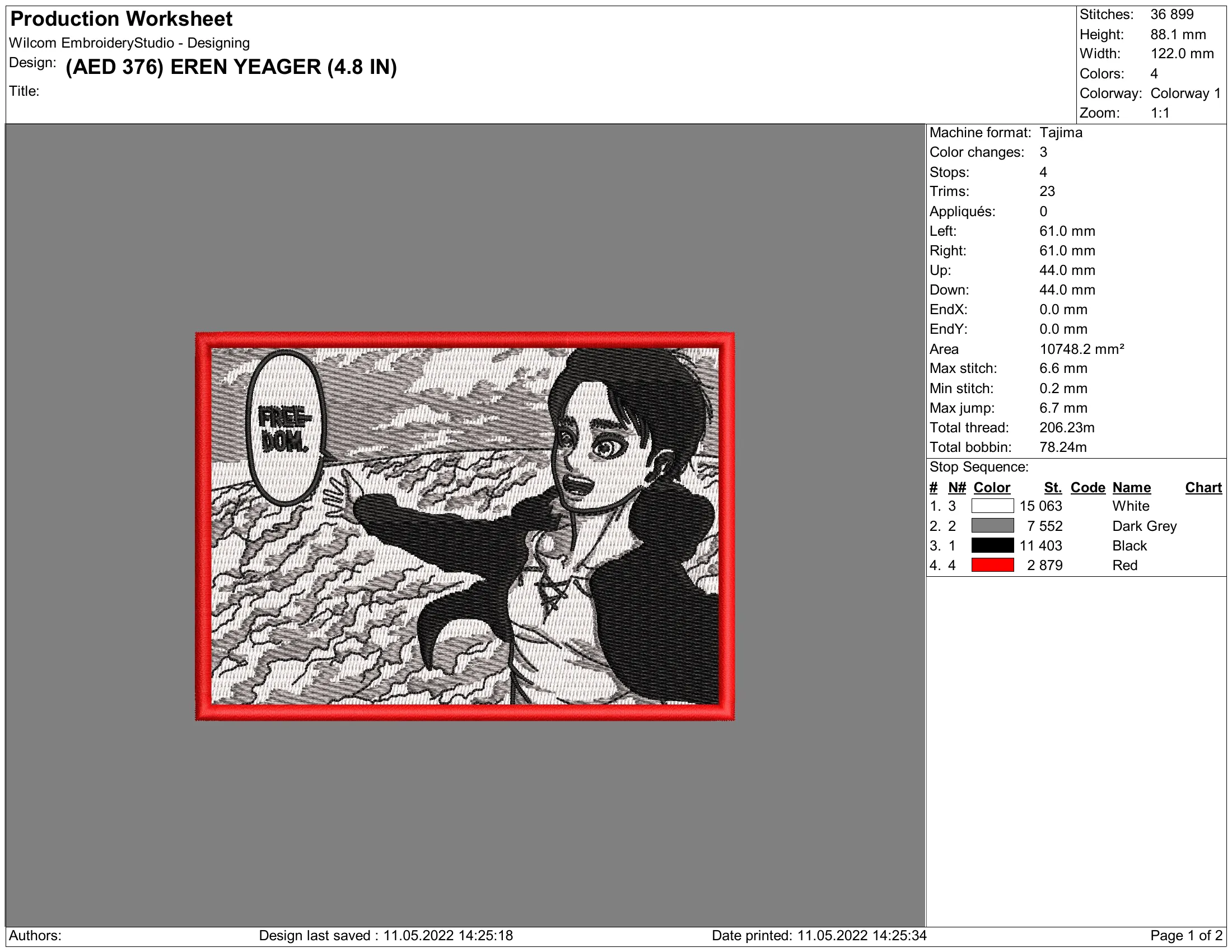Click the 'Page 1 of 2' indicator

pos(1186,936)
